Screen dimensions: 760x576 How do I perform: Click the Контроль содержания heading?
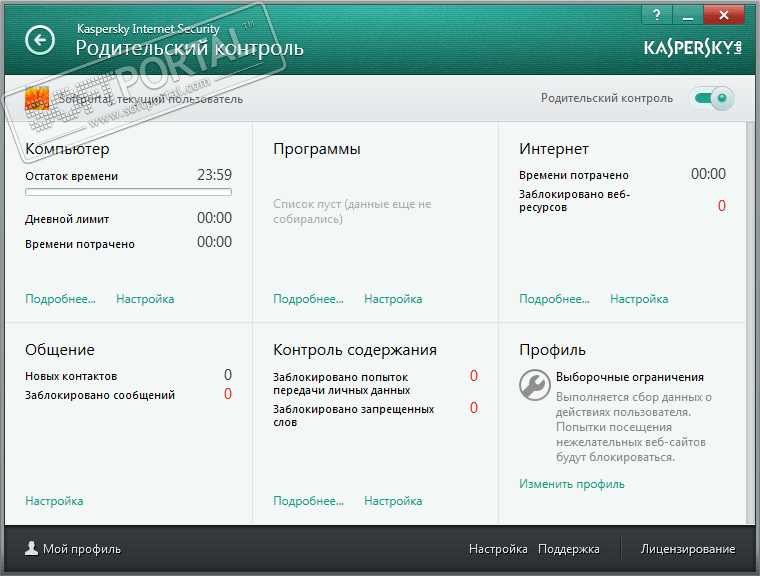[355, 350]
